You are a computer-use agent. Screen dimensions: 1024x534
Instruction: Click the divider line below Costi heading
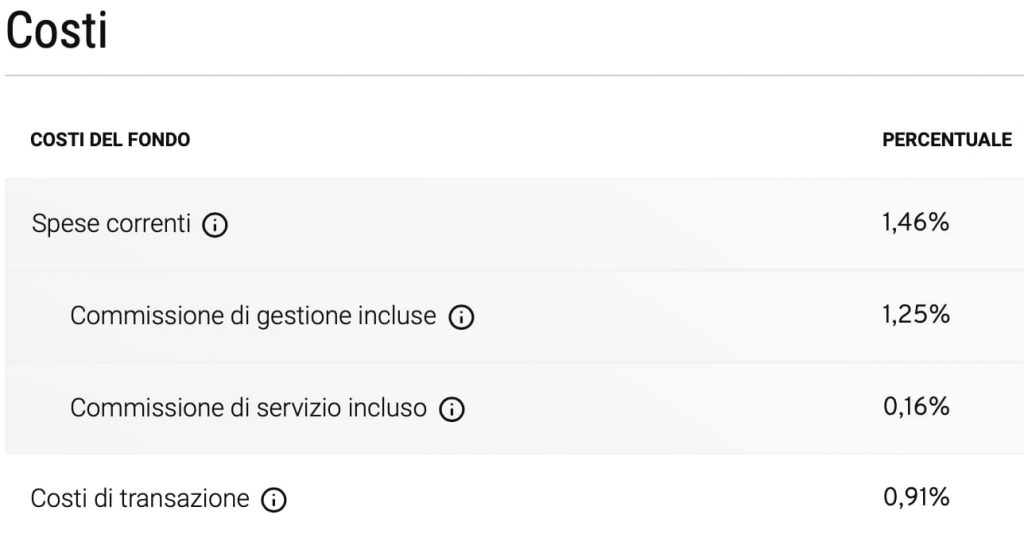click(x=512, y=75)
